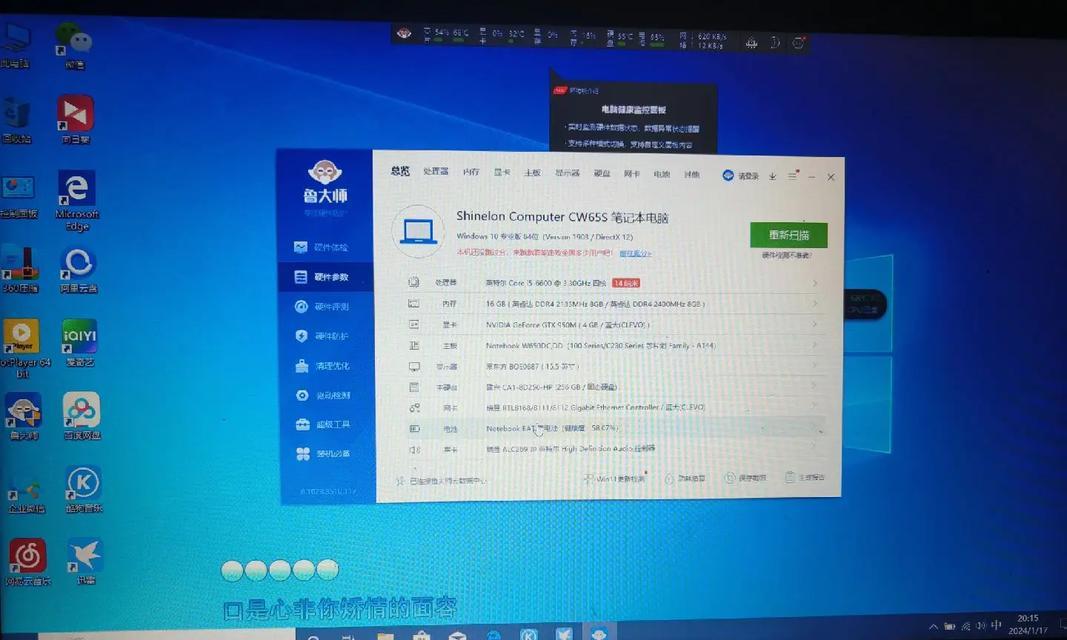
Task: Click the network card icon in the list
Action: pos(414,407)
